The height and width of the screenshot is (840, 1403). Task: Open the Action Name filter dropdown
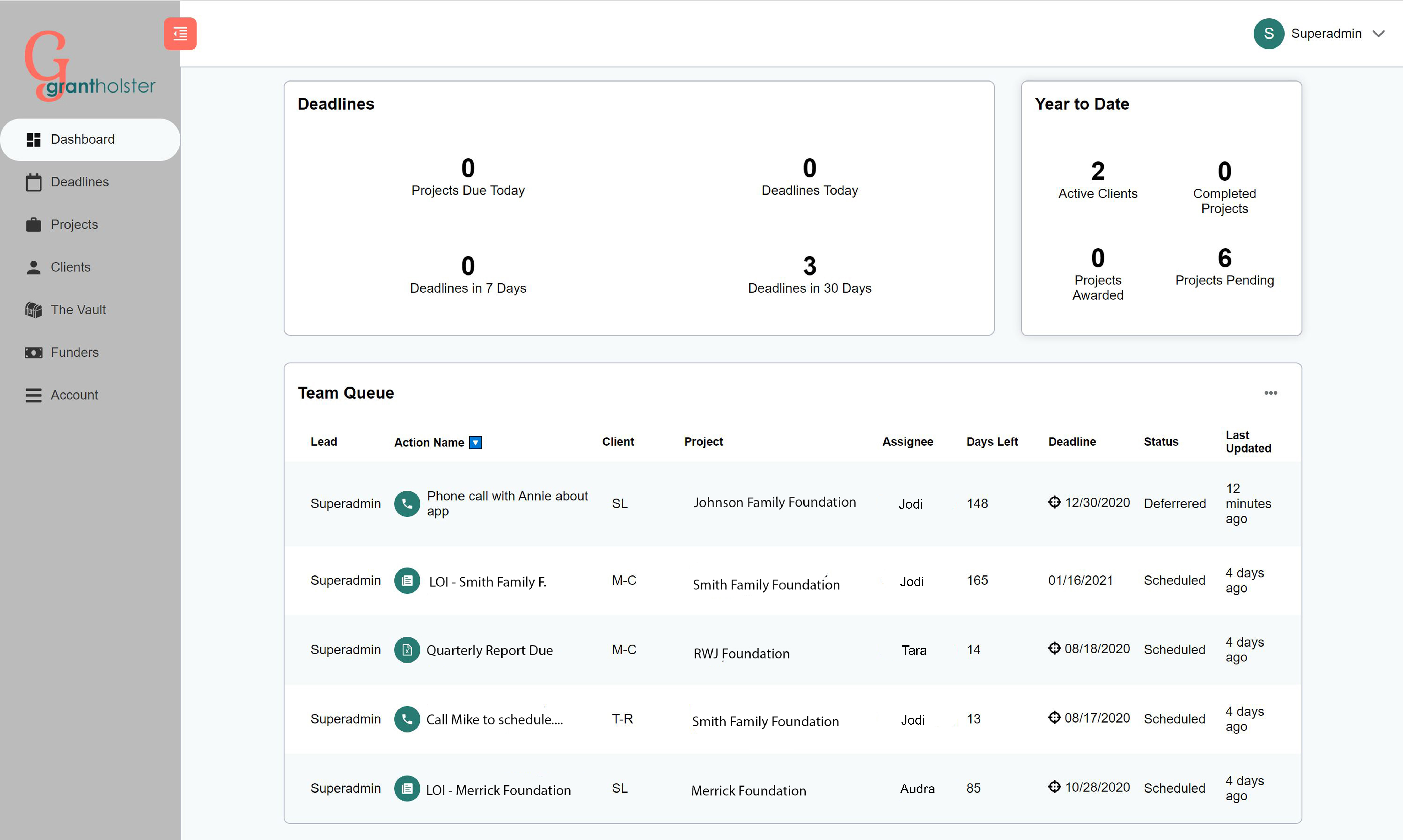point(476,442)
